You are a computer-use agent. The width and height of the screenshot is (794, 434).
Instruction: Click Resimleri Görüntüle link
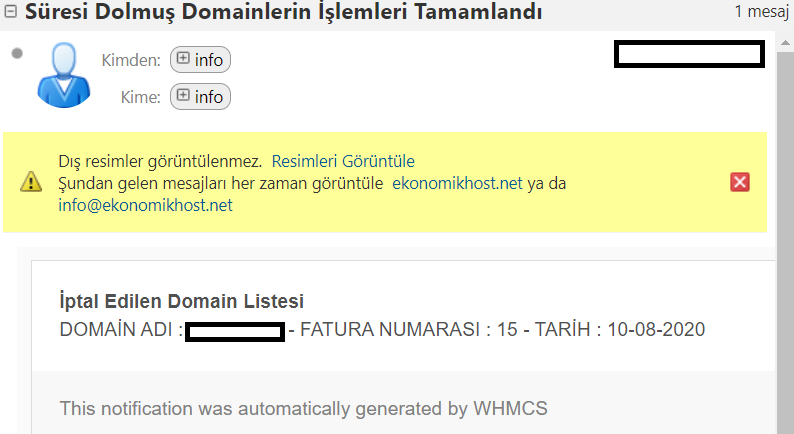(343, 161)
